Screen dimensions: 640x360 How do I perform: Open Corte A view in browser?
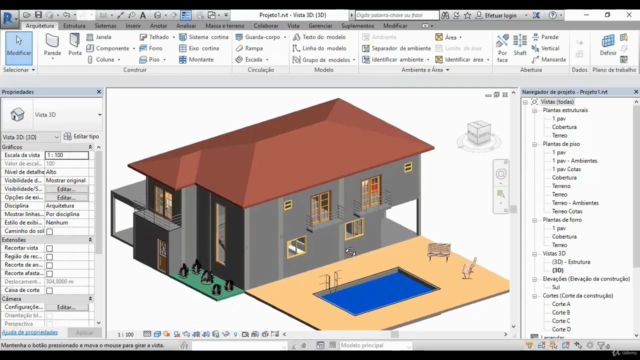tap(561, 304)
